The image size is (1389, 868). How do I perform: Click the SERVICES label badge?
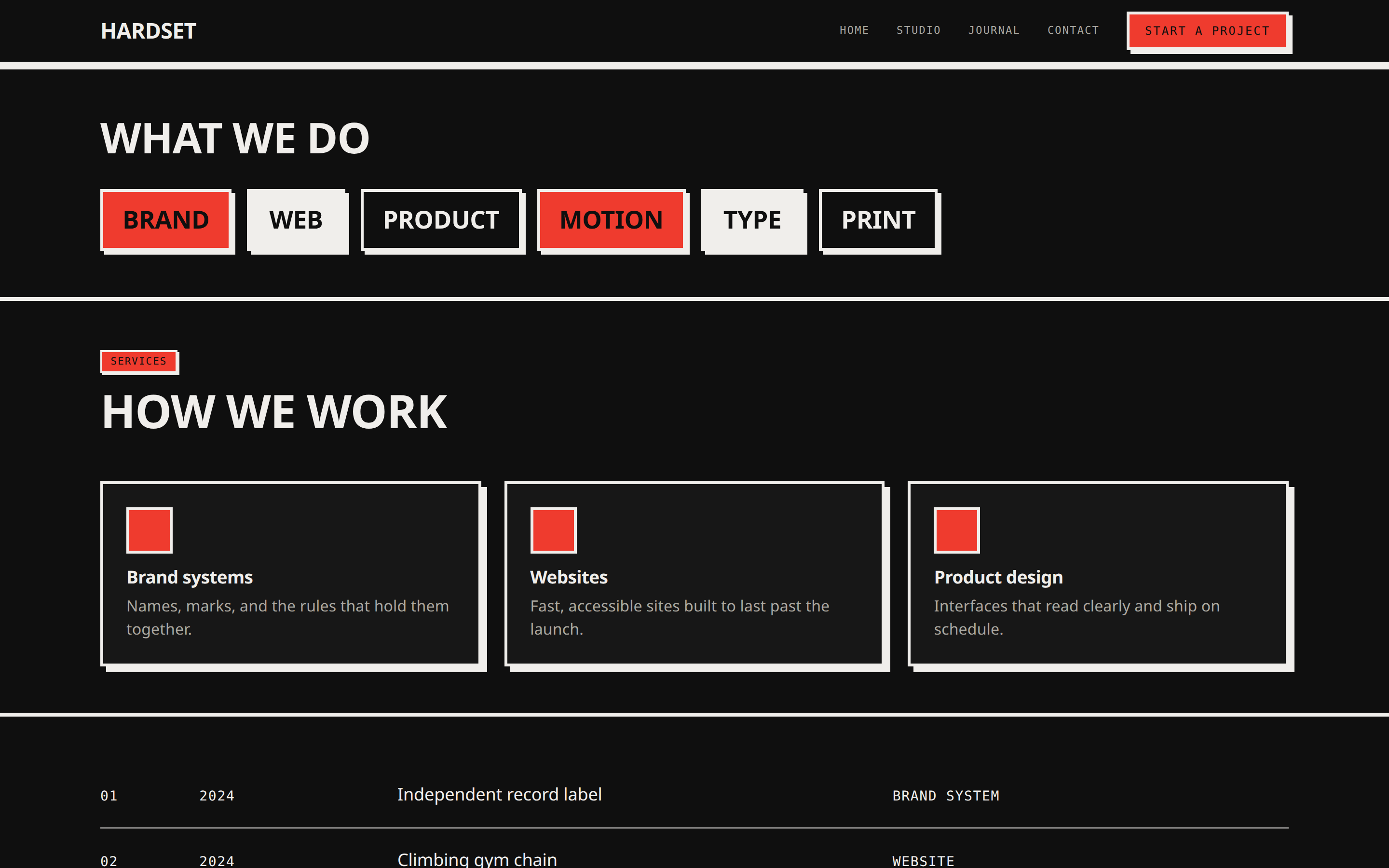pyautogui.click(x=138, y=361)
